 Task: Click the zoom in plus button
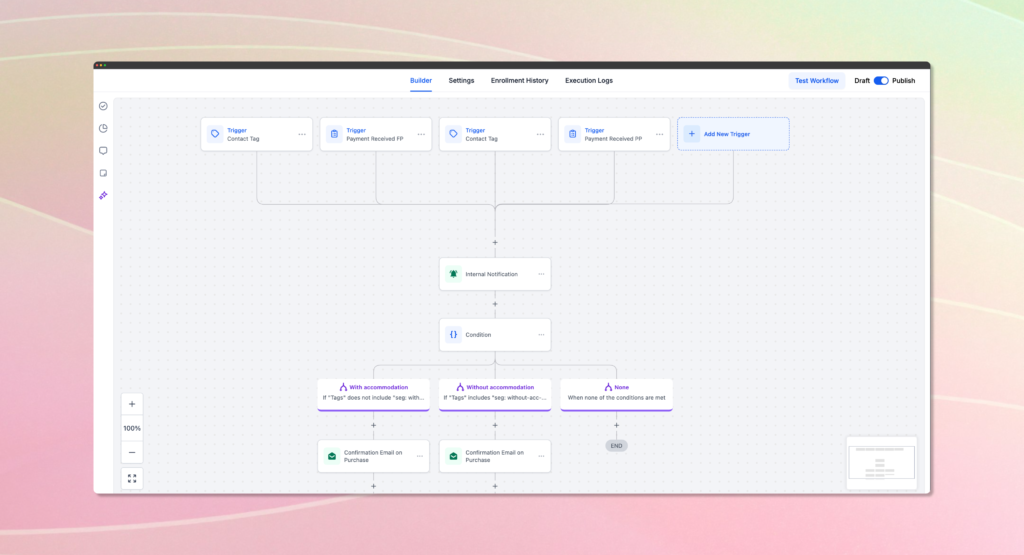point(132,404)
